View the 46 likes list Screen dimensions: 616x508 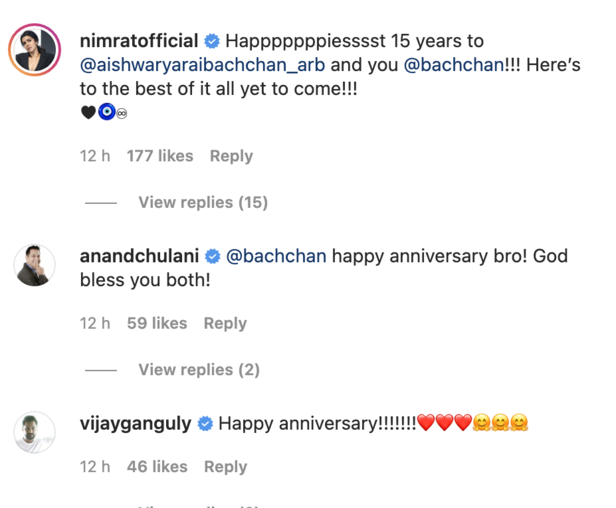[x=157, y=467]
